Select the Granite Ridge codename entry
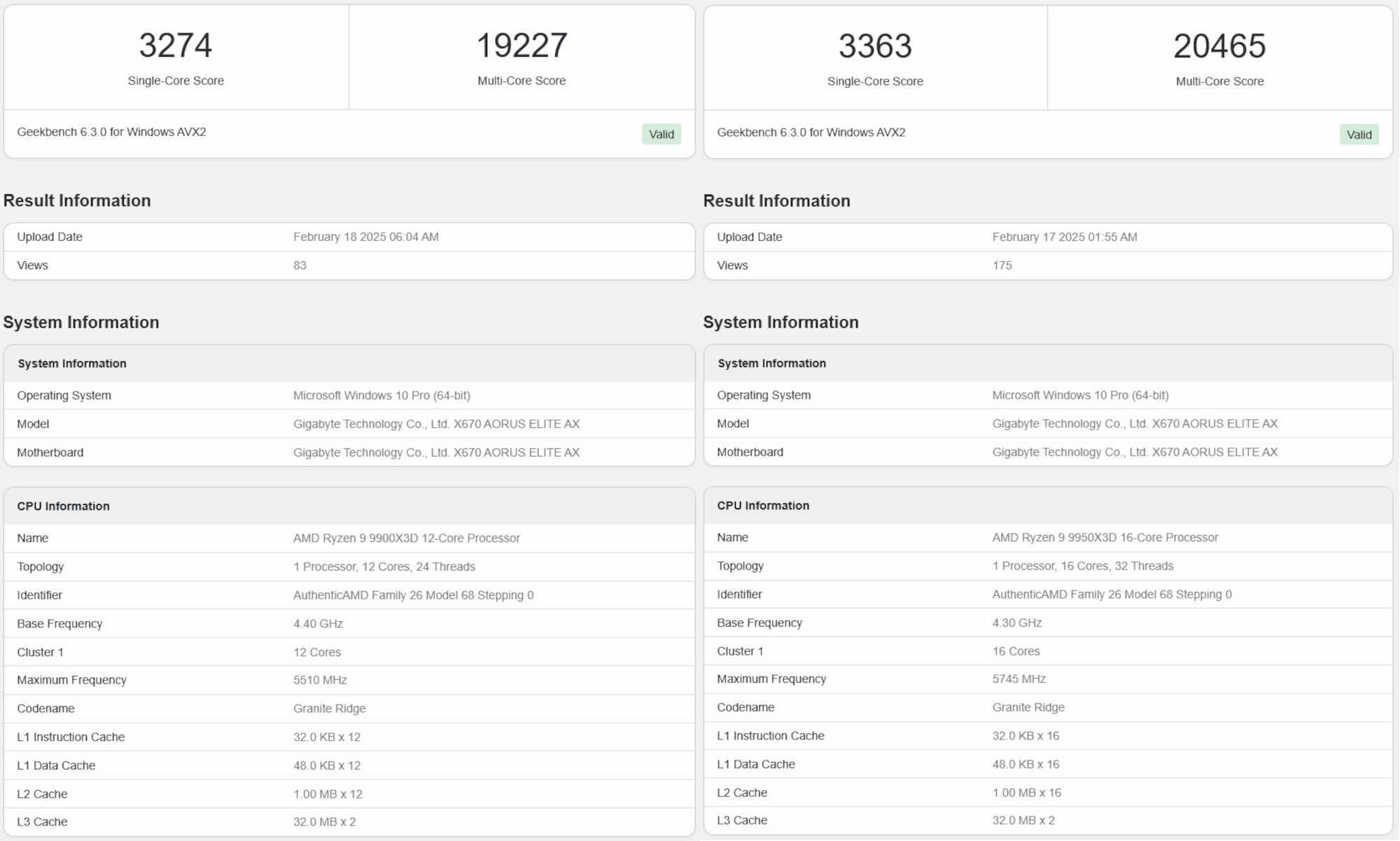 point(328,708)
